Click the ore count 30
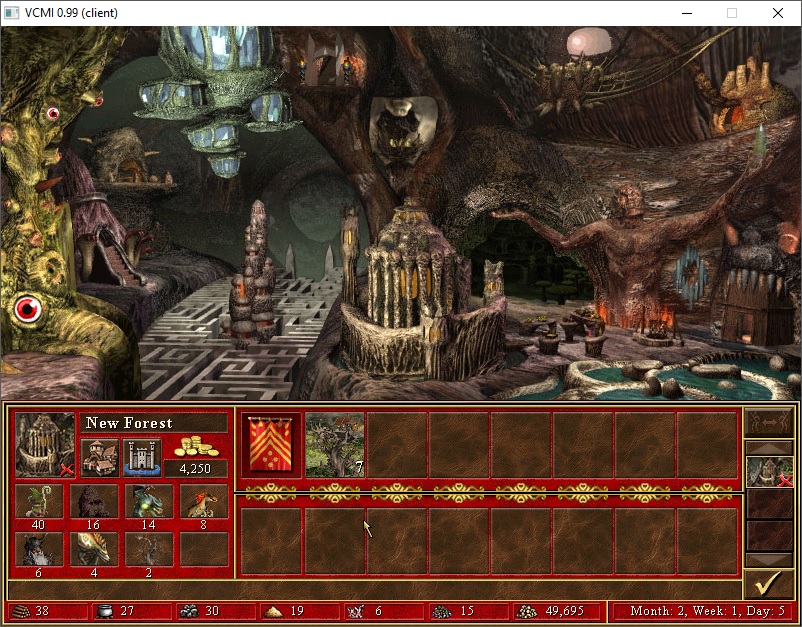 tap(212, 611)
